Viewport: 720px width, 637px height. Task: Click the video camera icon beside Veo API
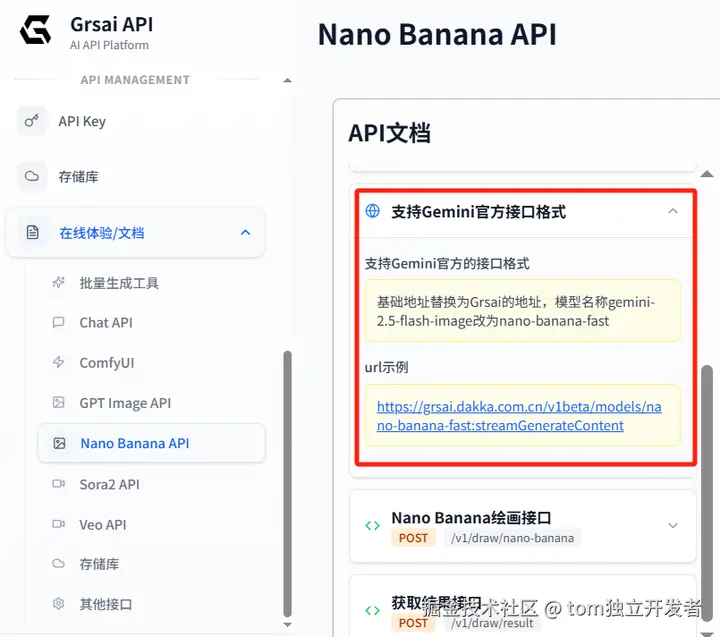[59, 524]
